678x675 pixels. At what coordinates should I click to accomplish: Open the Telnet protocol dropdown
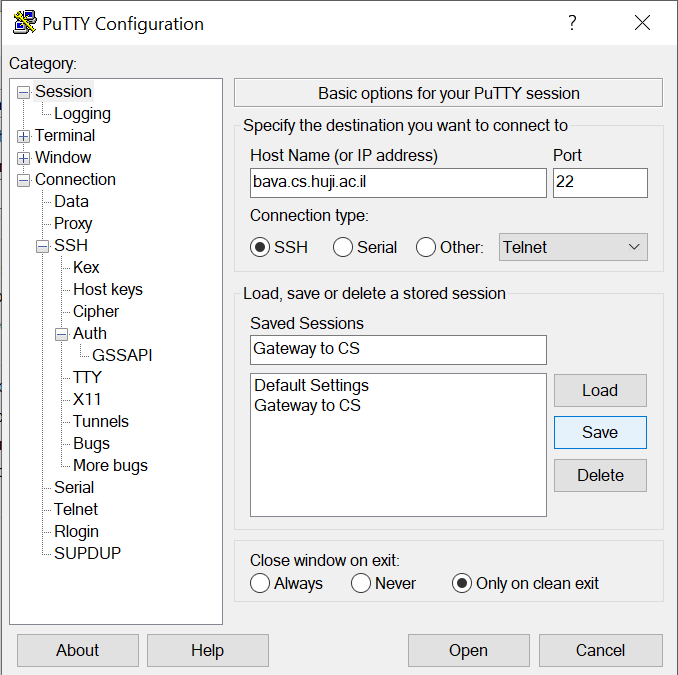coord(573,247)
